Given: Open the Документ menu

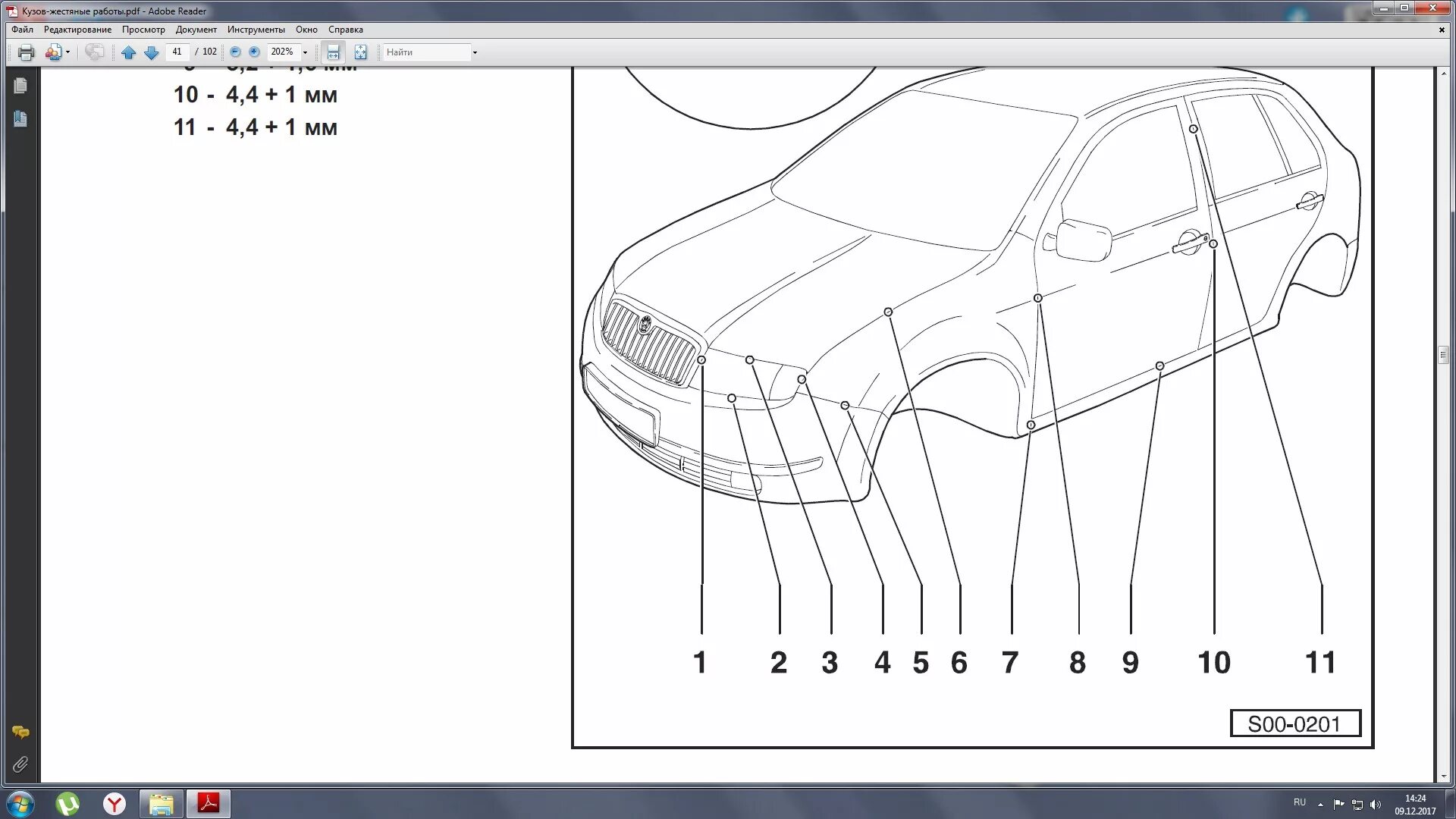Looking at the screenshot, I should click(x=196, y=30).
